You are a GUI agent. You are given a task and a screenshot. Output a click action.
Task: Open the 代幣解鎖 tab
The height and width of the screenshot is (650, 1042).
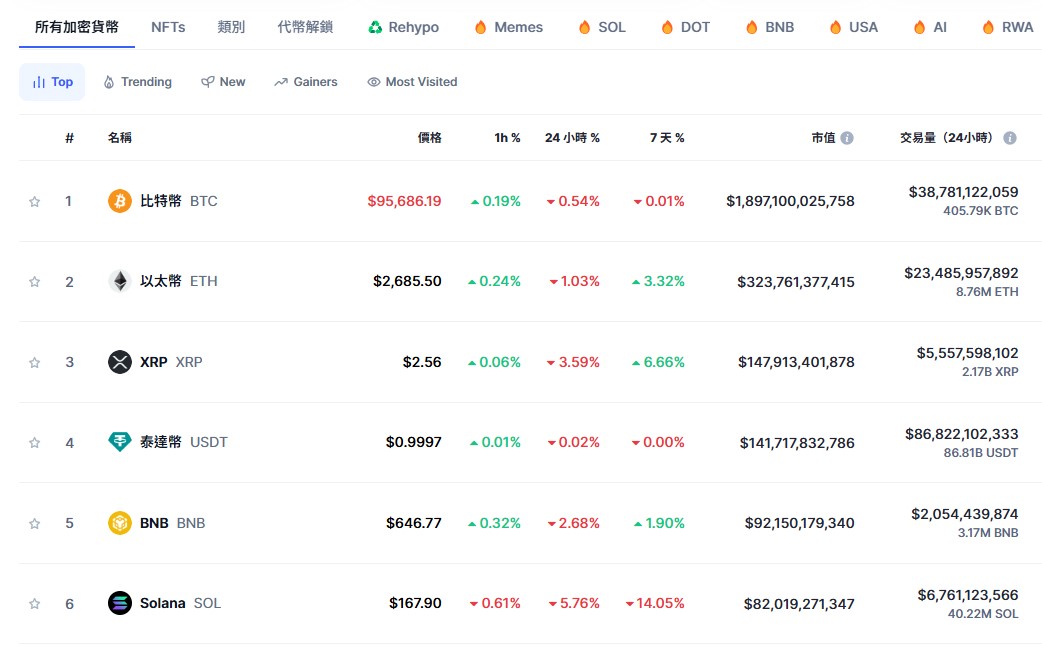pyautogui.click(x=305, y=27)
